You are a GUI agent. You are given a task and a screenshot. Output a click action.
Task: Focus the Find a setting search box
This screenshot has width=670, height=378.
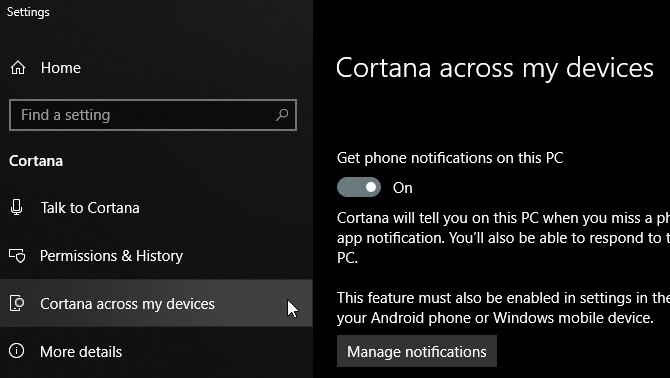point(153,115)
